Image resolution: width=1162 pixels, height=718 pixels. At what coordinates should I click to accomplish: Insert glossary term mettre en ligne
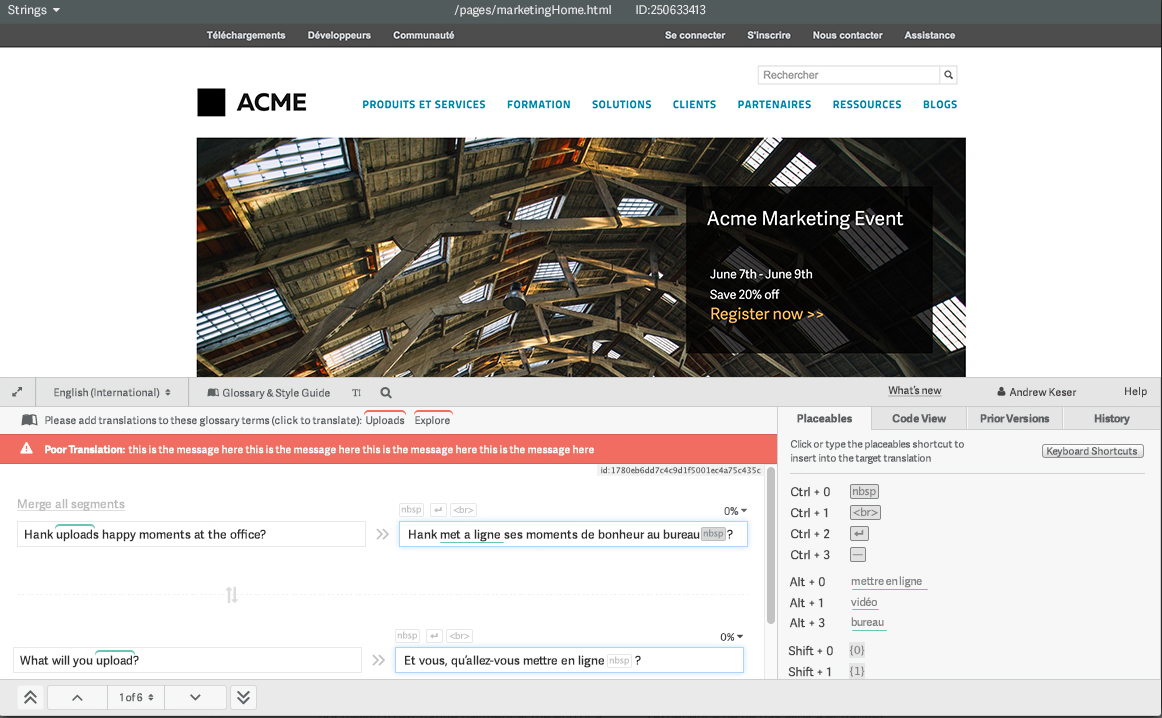[x=887, y=582]
